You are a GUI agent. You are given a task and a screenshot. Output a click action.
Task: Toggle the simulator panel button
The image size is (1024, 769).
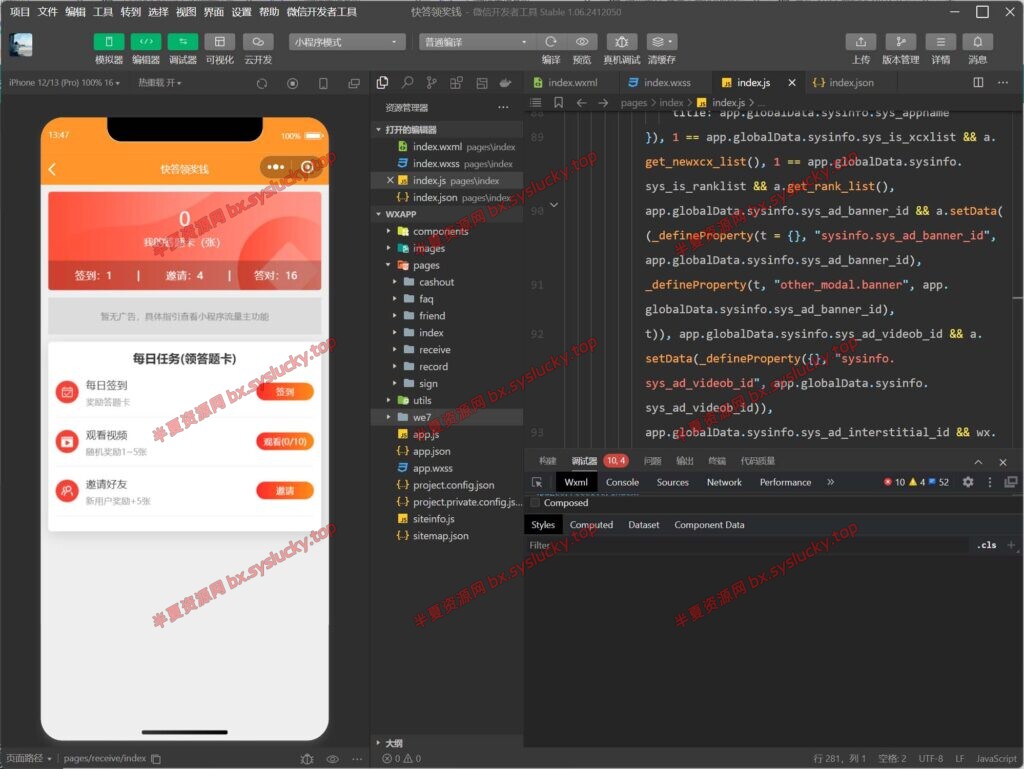pyautogui.click(x=109, y=42)
